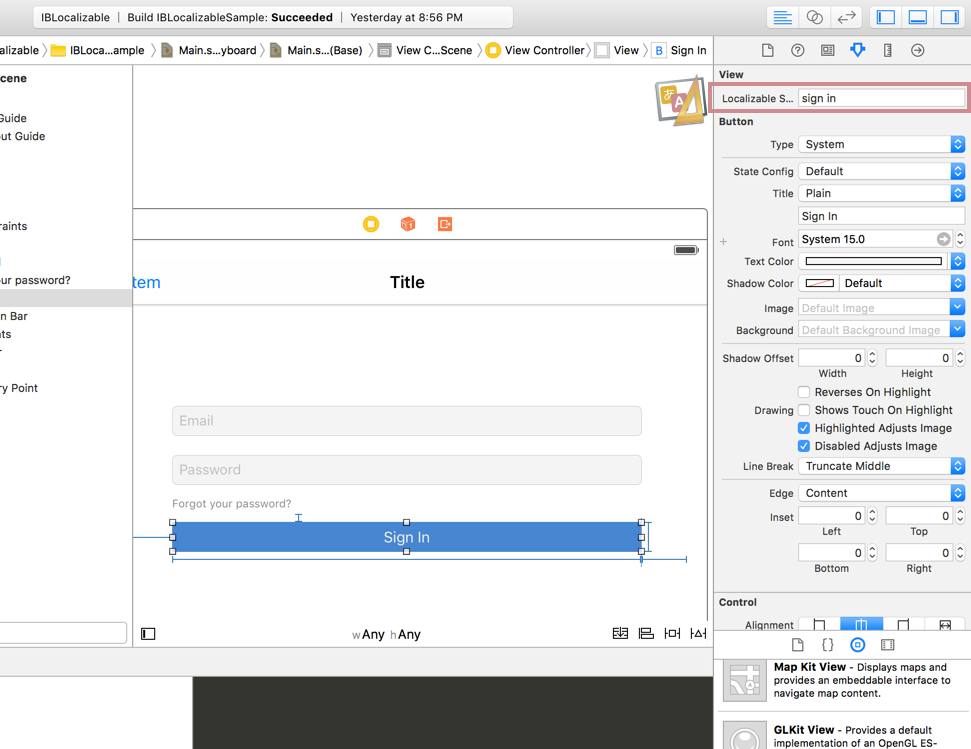The width and height of the screenshot is (971, 749).
Task: Open the File inspector tab
Action: (x=767, y=50)
